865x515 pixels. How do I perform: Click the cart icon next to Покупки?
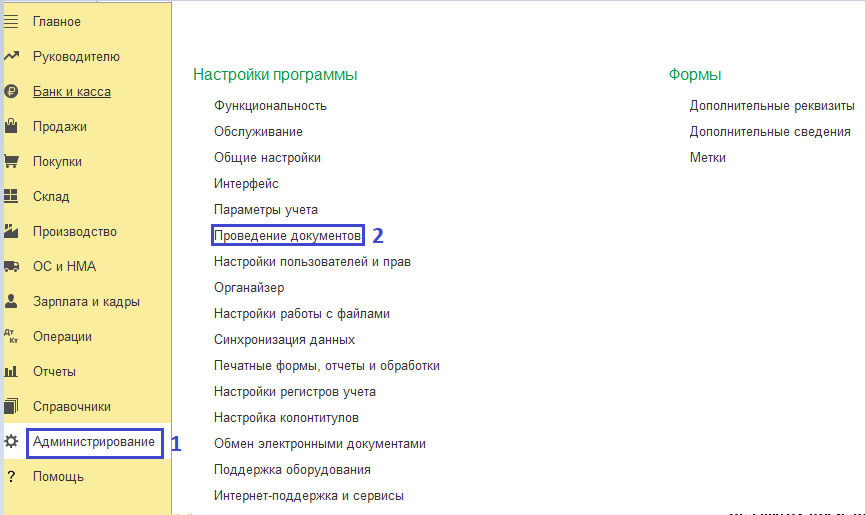(x=12, y=162)
